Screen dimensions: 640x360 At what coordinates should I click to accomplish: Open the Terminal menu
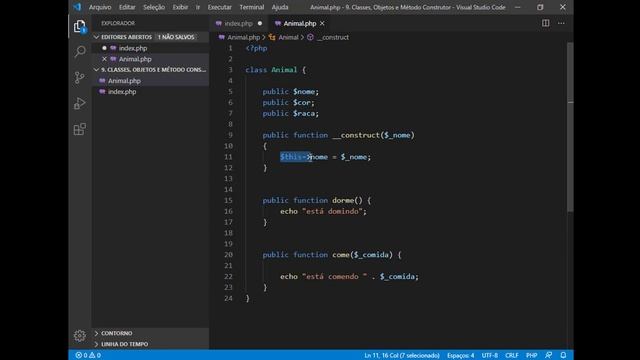[251, 7]
